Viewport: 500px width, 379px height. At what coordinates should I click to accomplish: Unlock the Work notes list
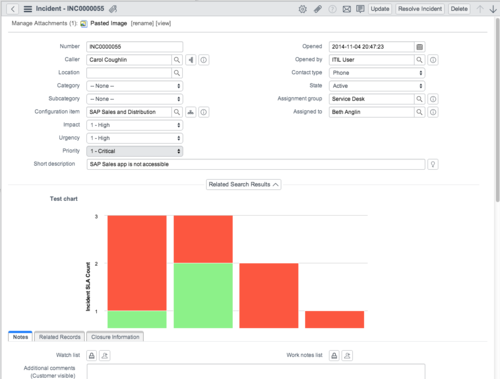tap(334, 356)
